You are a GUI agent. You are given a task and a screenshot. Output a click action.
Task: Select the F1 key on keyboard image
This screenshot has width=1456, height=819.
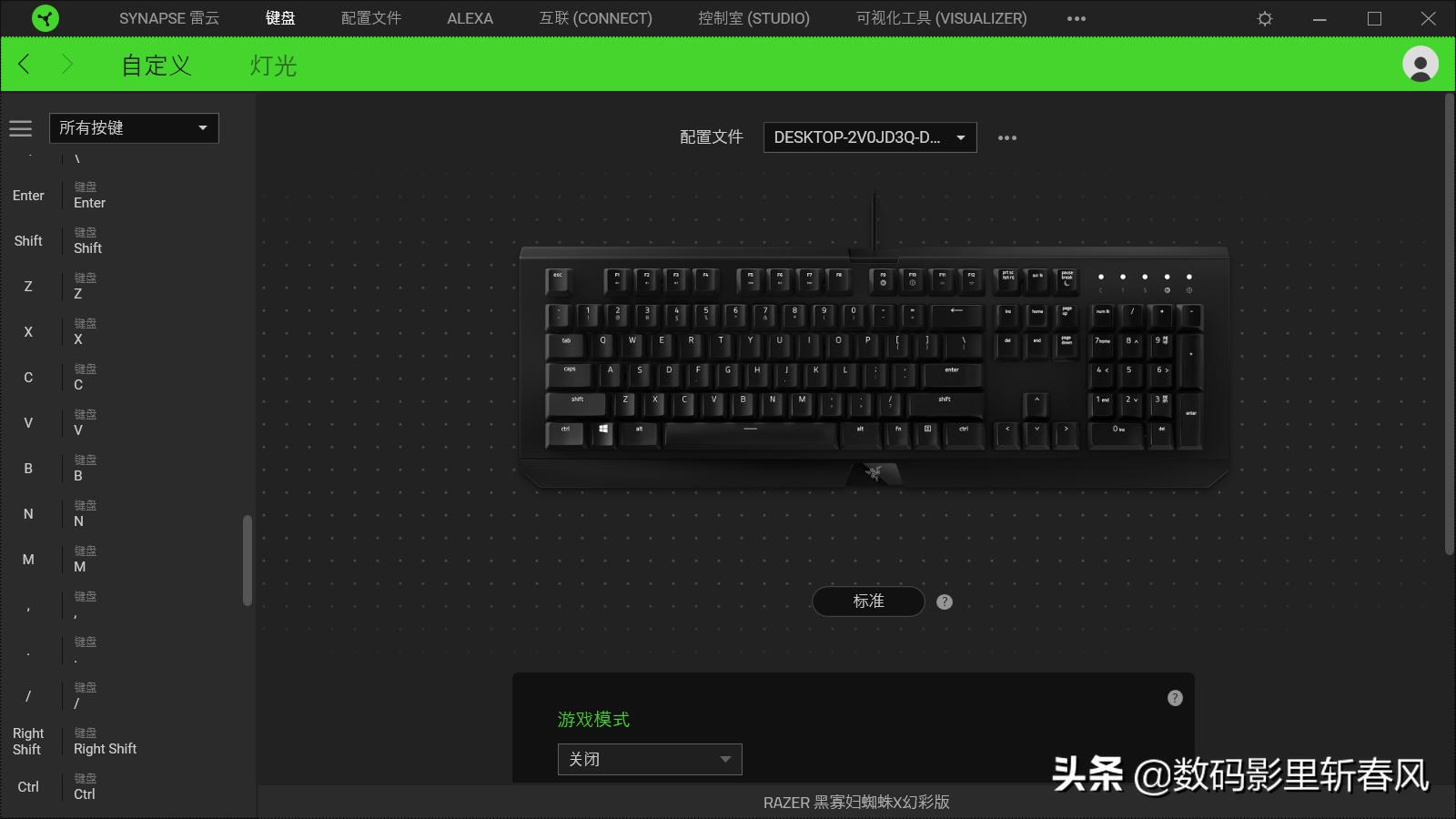pyautogui.click(x=618, y=280)
